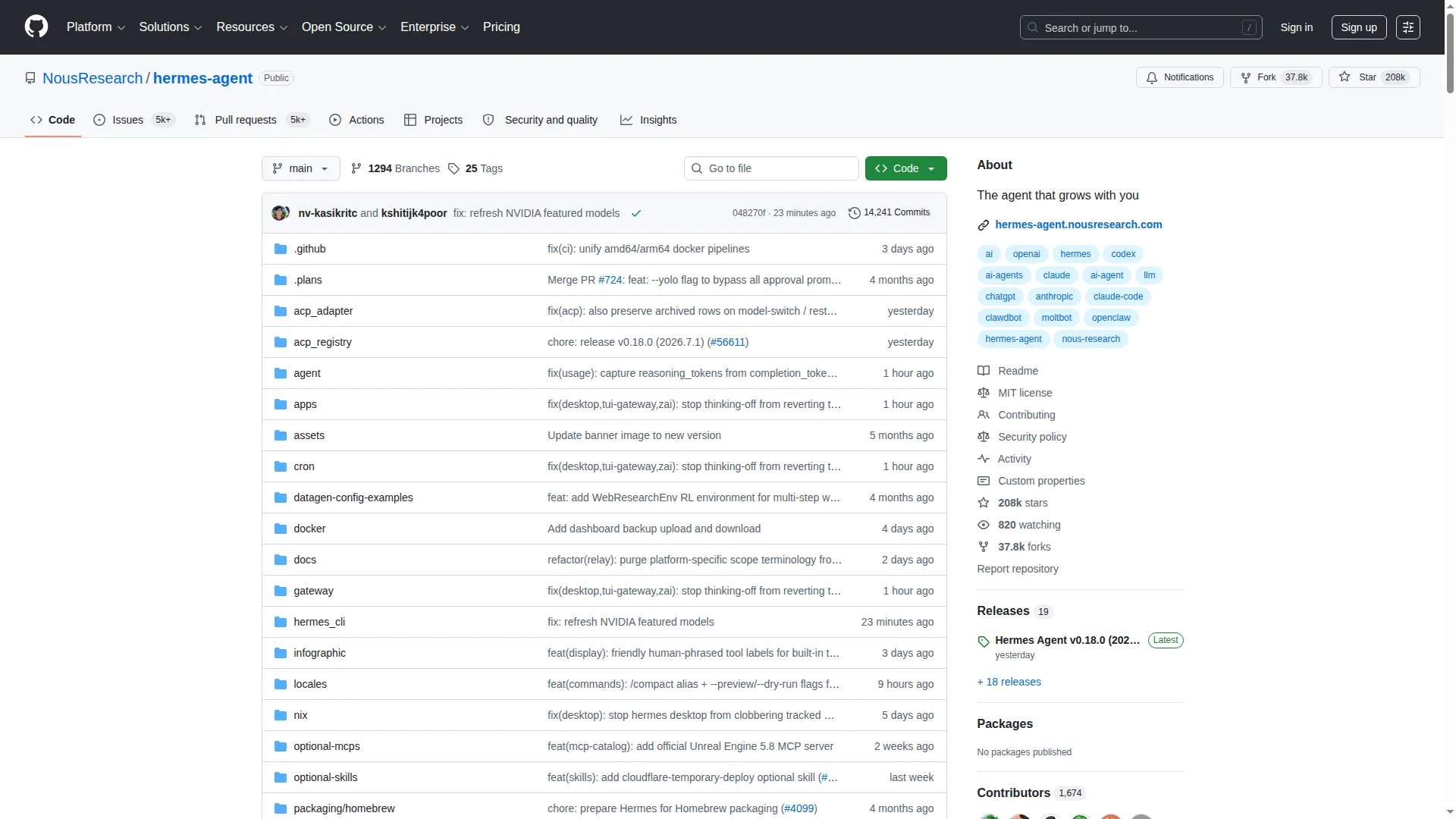Click the Readme book icon

tap(984, 371)
